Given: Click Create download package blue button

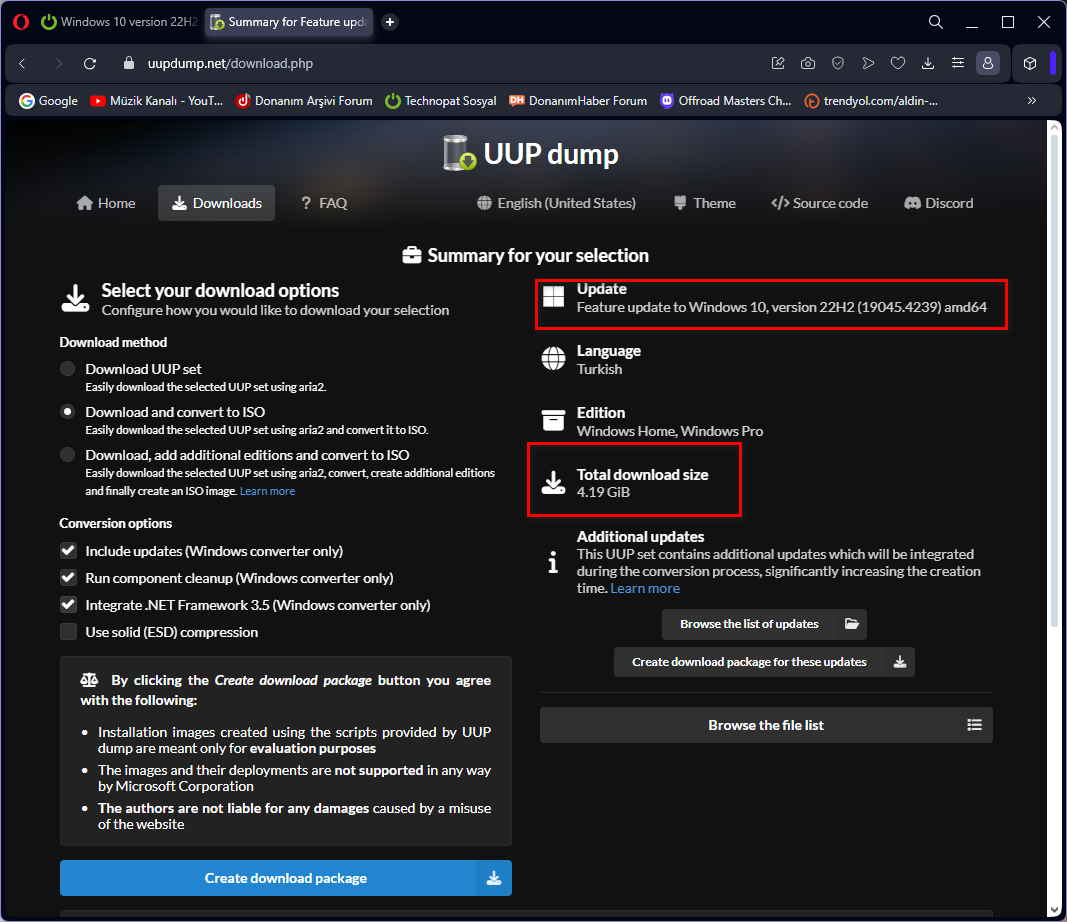Looking at the screenshot, I should (x=286, y=878).
